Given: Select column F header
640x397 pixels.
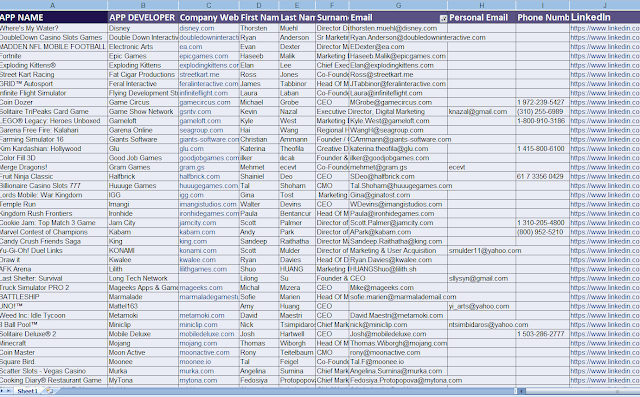Looking at the screenshot, I should click(x=332, y=5).
